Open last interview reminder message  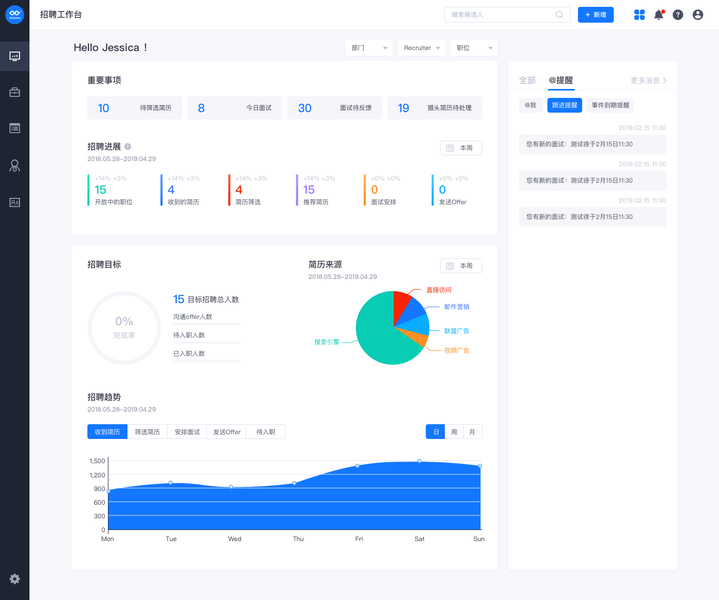(x=592, y=217)
